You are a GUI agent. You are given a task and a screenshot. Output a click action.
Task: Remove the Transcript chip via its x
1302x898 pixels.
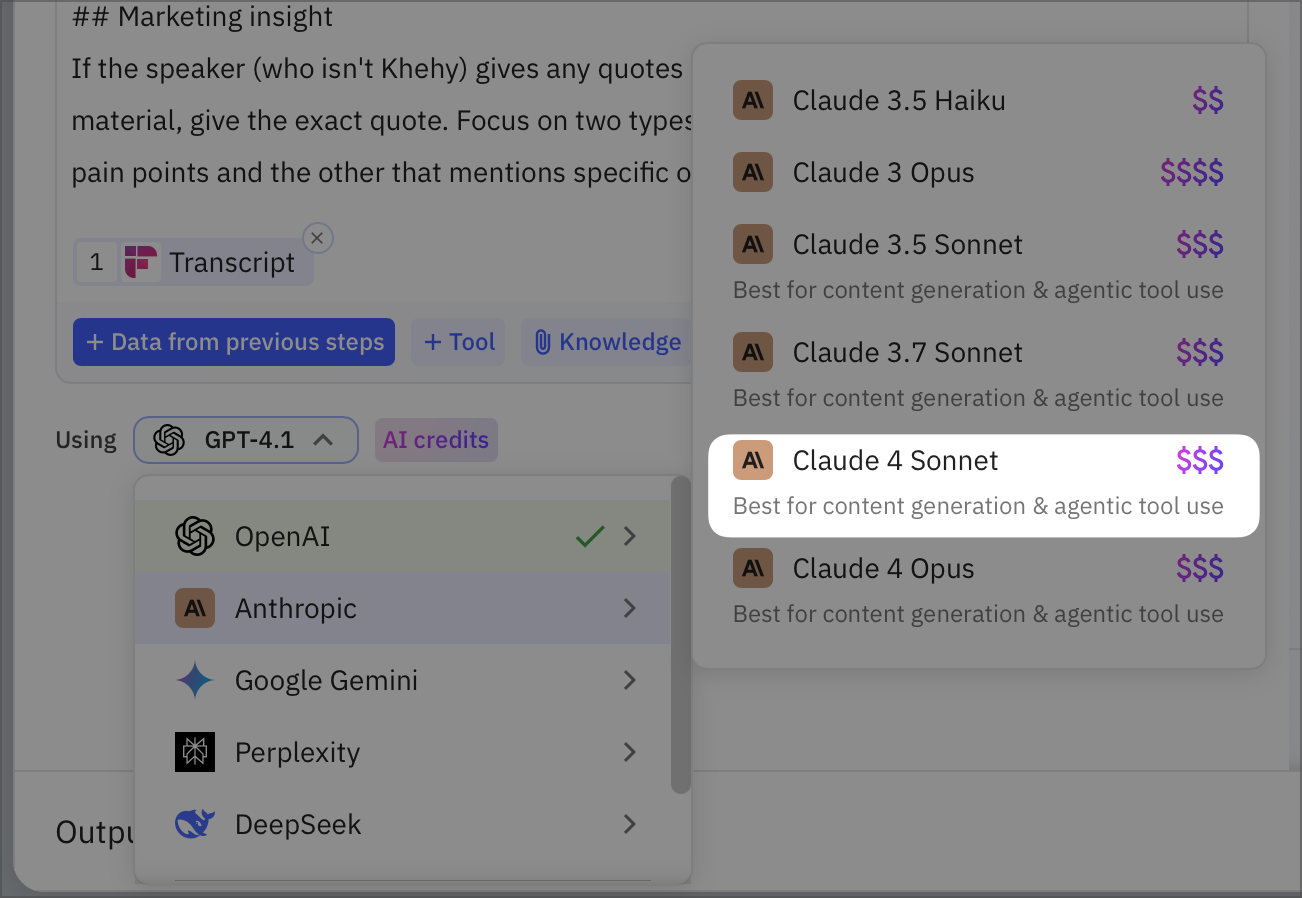317,238
